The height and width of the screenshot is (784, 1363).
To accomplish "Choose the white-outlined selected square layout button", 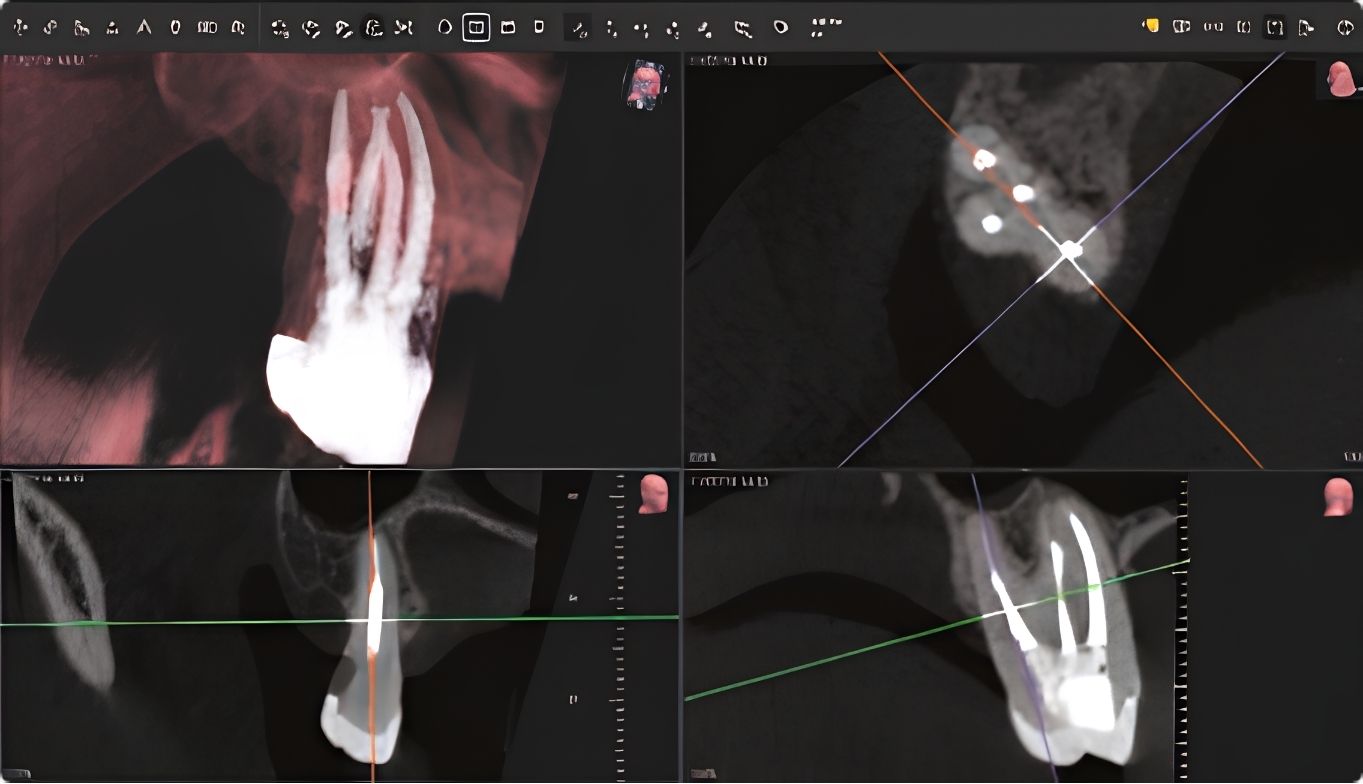I will click(x=476, y=27).
